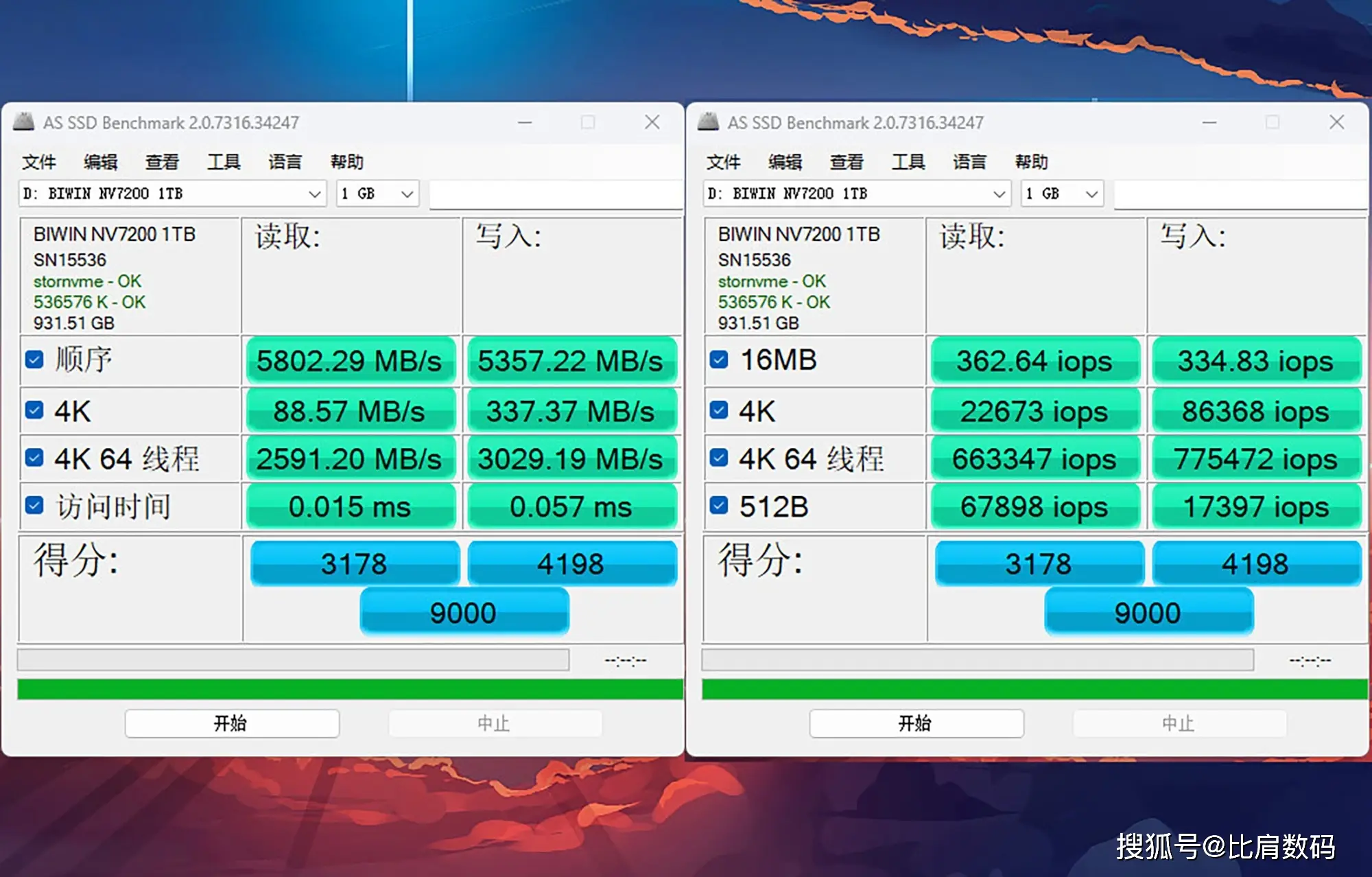This screenshot has height=877, width=1372.
Task: Close the right AS SSD window
Action: pos(1337,122)
